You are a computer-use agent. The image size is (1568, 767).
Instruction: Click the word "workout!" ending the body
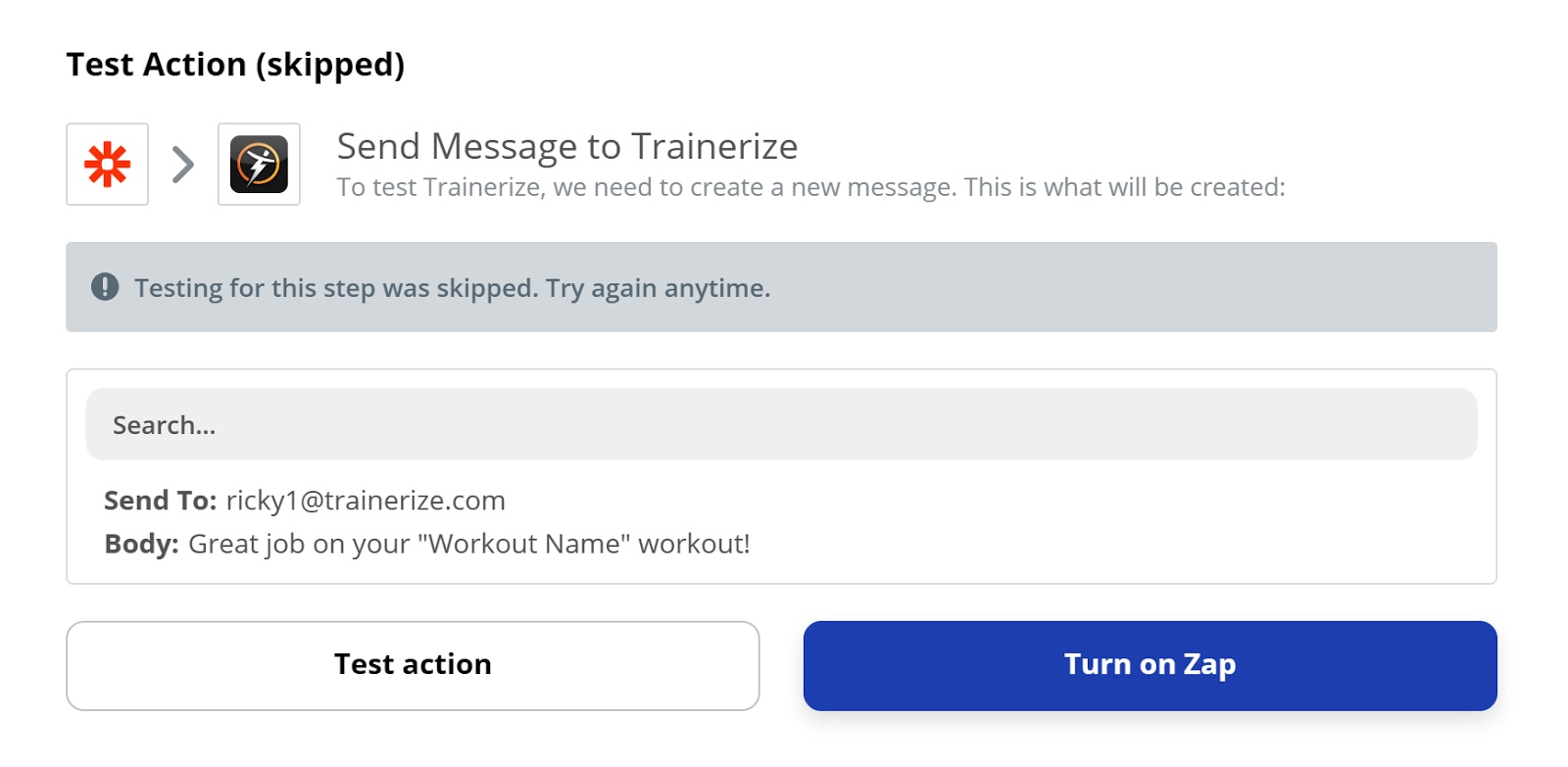tap(694, 544)
